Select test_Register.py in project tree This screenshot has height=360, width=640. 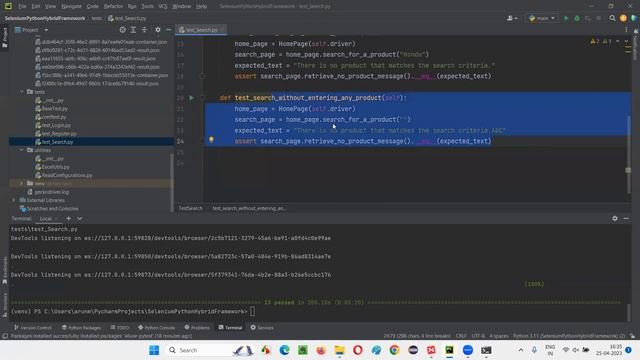click(x=59, y=133)
